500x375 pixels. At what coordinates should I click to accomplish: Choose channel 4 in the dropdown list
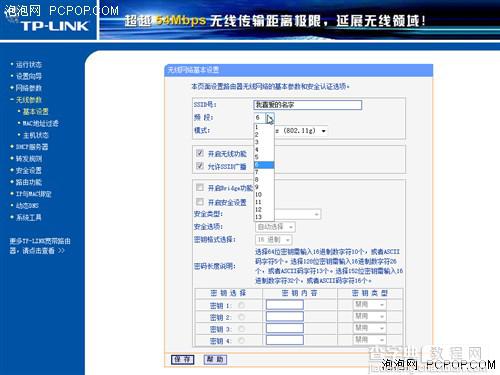[264, 150]
